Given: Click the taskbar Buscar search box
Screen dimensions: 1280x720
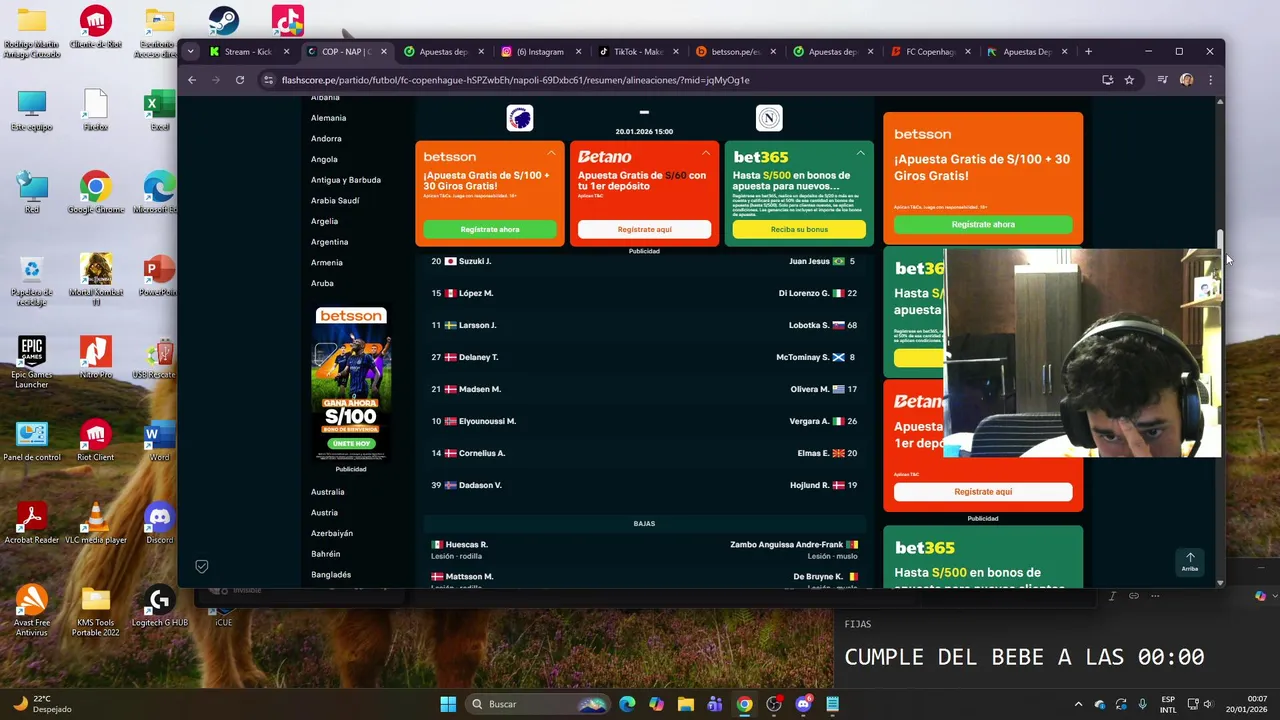Looking at the screenshot, I should tap(540, 704).
